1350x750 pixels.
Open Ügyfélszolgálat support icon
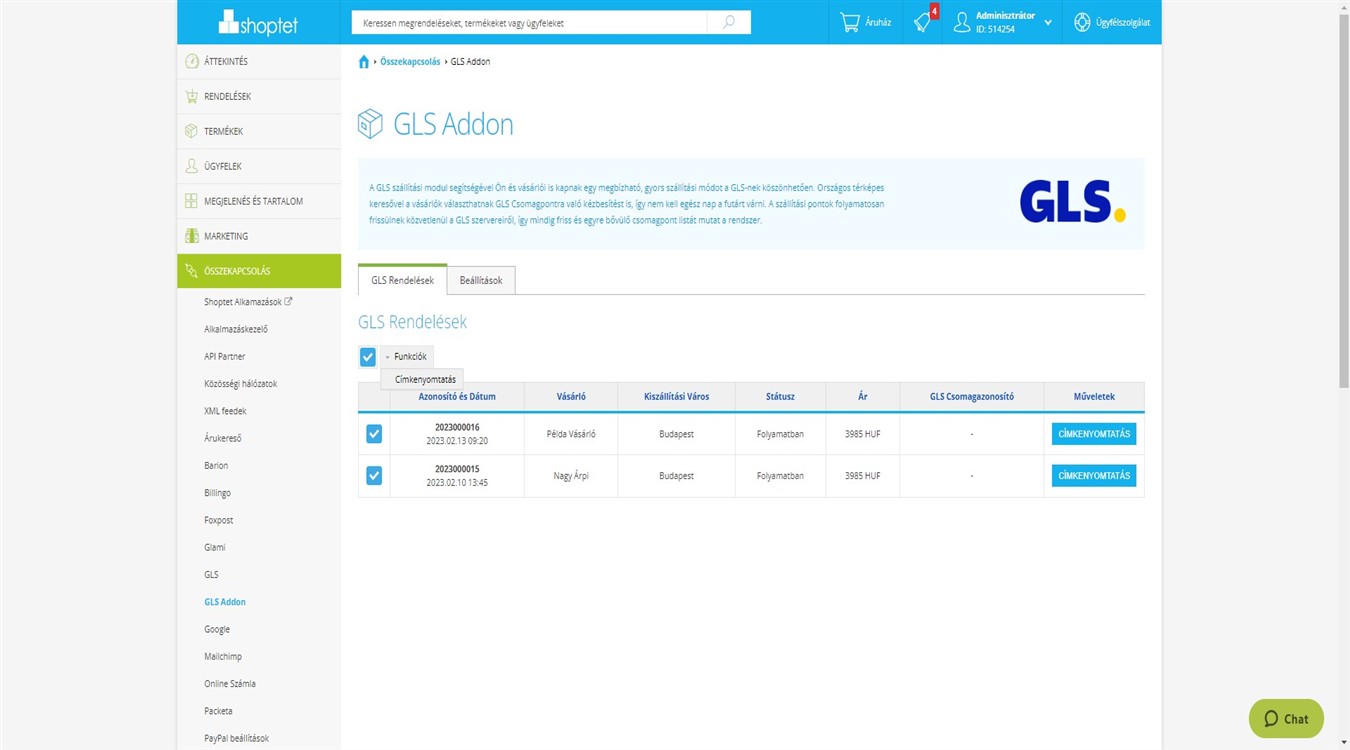(1082, 22)
